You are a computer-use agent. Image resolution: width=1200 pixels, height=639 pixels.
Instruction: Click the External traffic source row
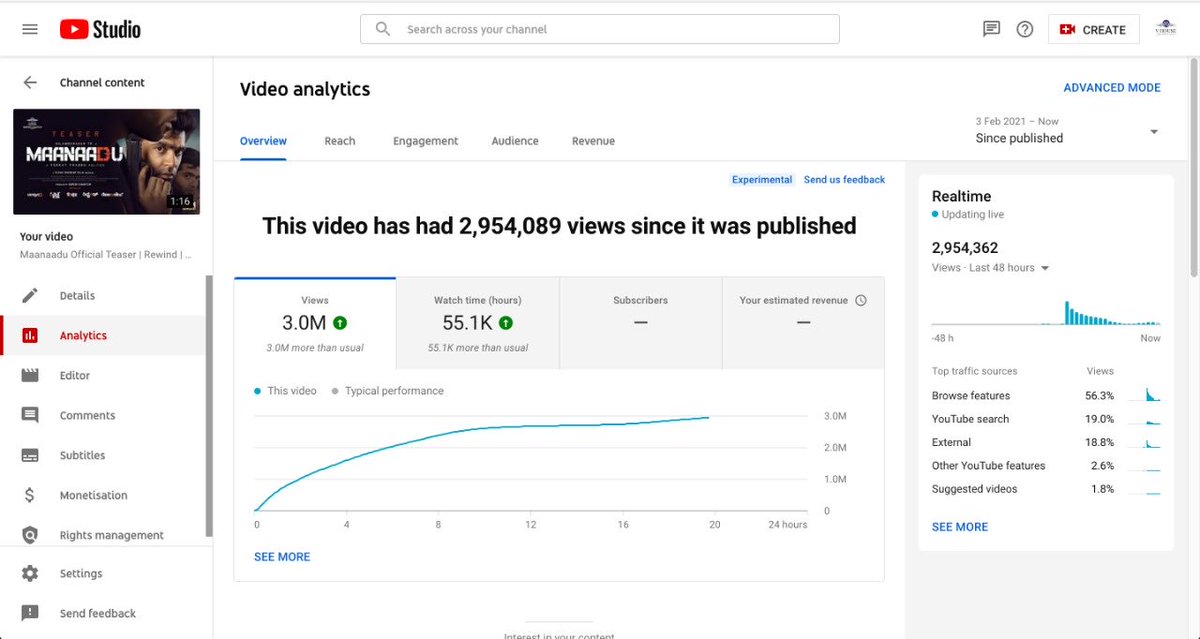point(1046,442)
